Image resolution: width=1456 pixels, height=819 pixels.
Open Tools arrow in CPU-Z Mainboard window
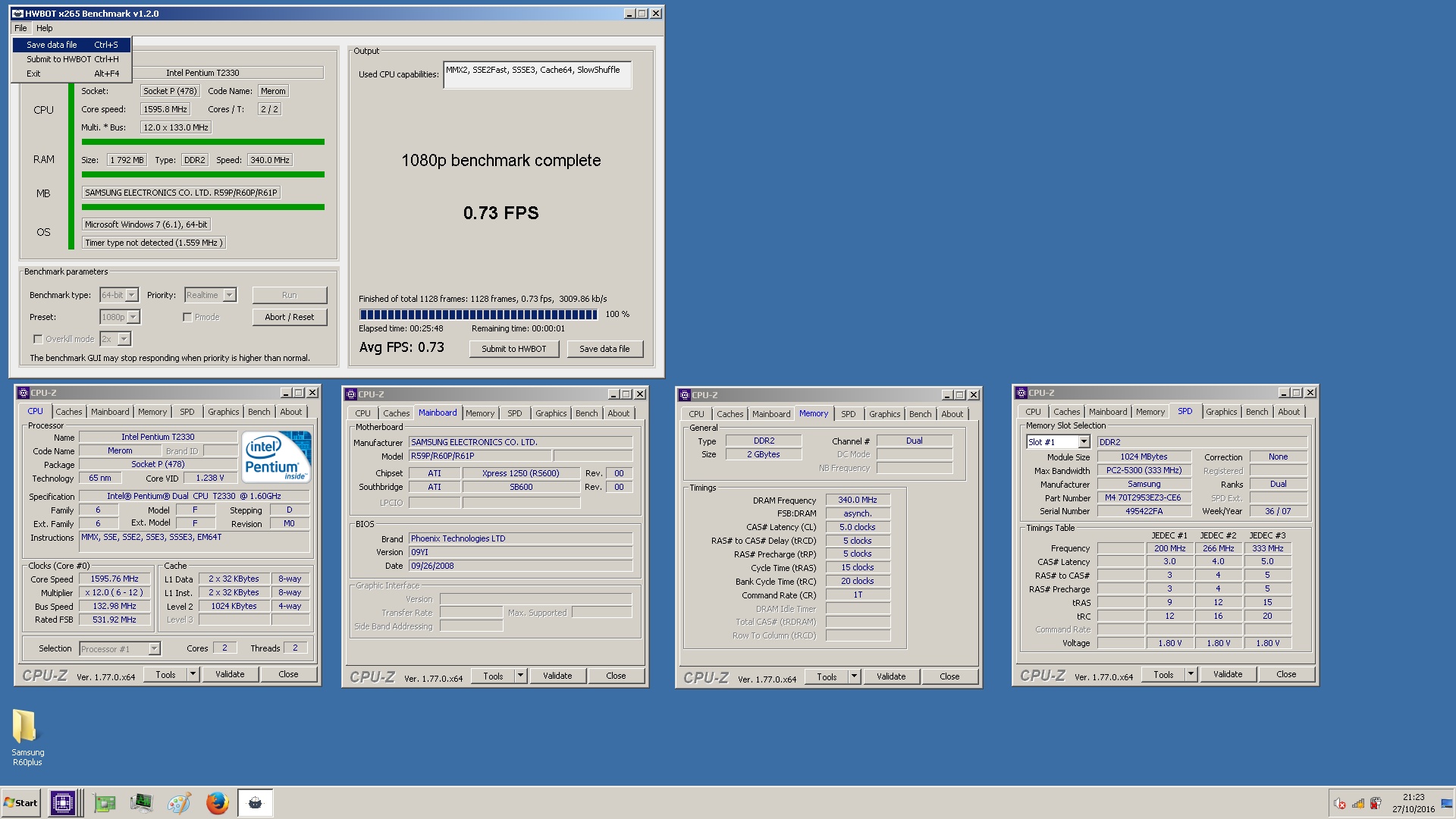[521, 676]
